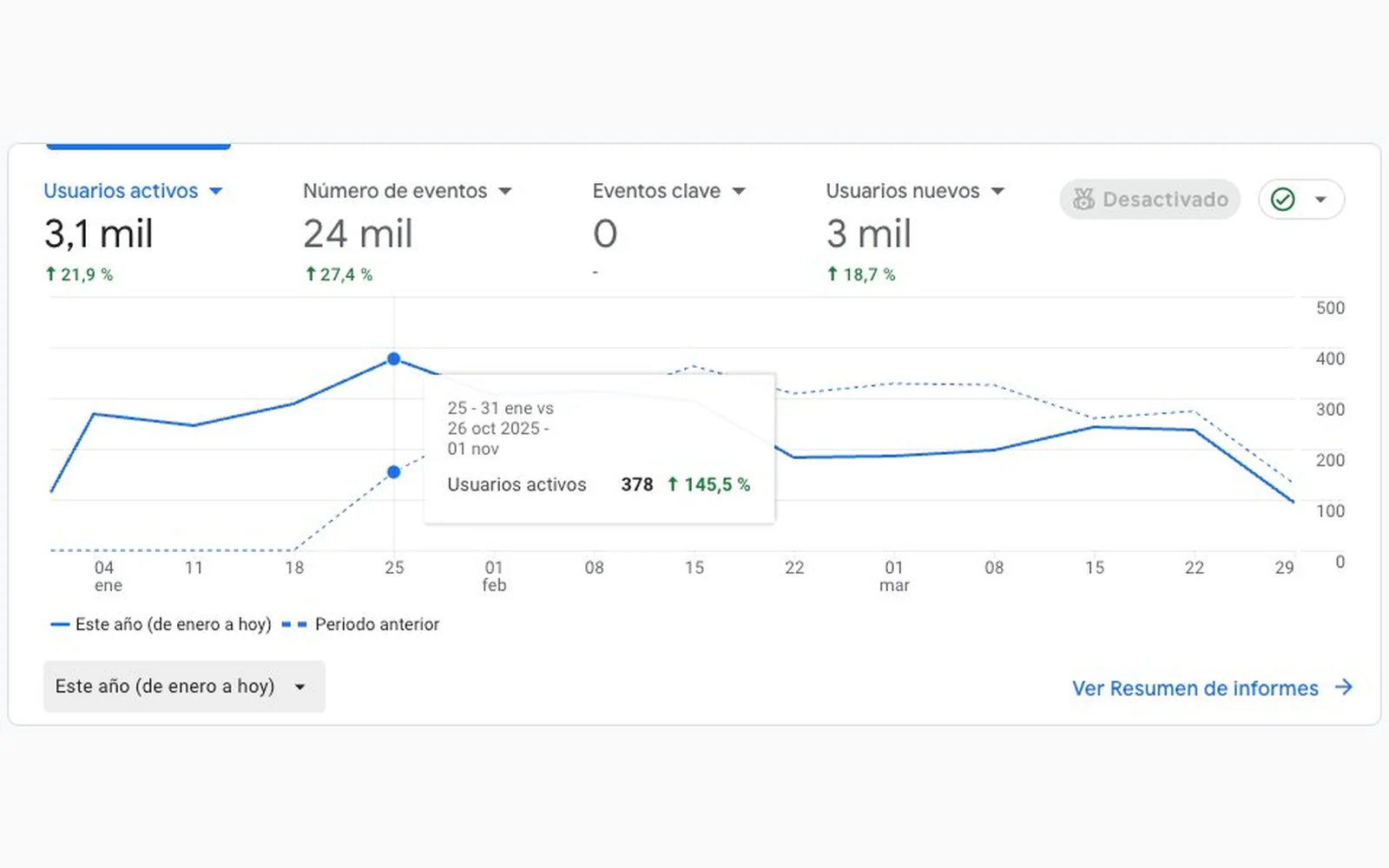Screen dimensions: 1389x868
Task: Click the tooltip date range text
Action: click(x=501, y=428)
